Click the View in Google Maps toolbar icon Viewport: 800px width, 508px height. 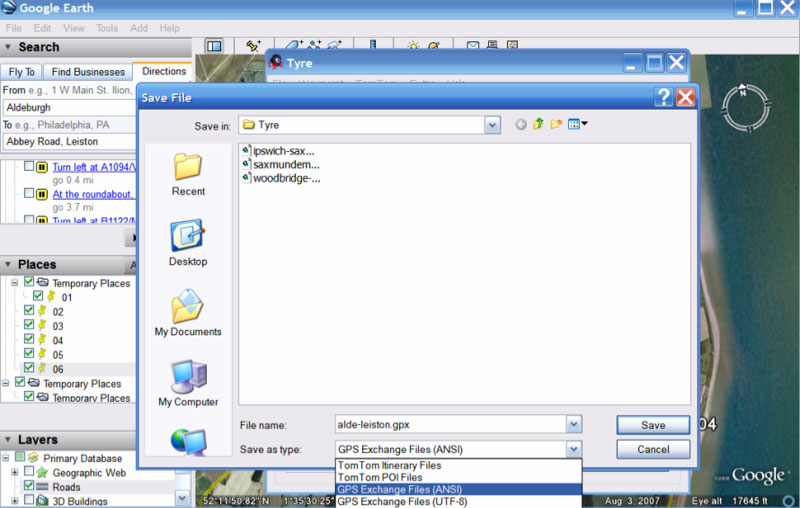coord(512,45)
